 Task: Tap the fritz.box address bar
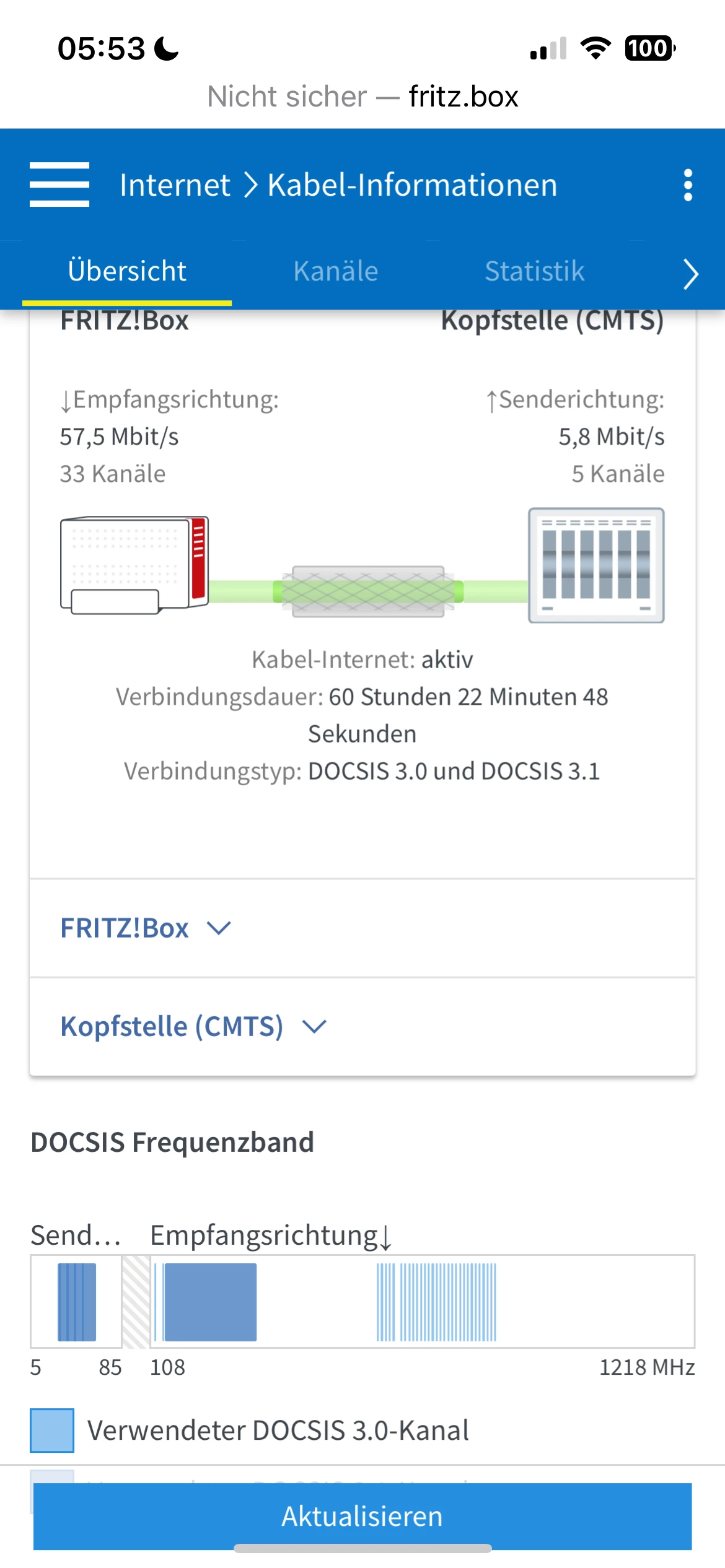362,97
